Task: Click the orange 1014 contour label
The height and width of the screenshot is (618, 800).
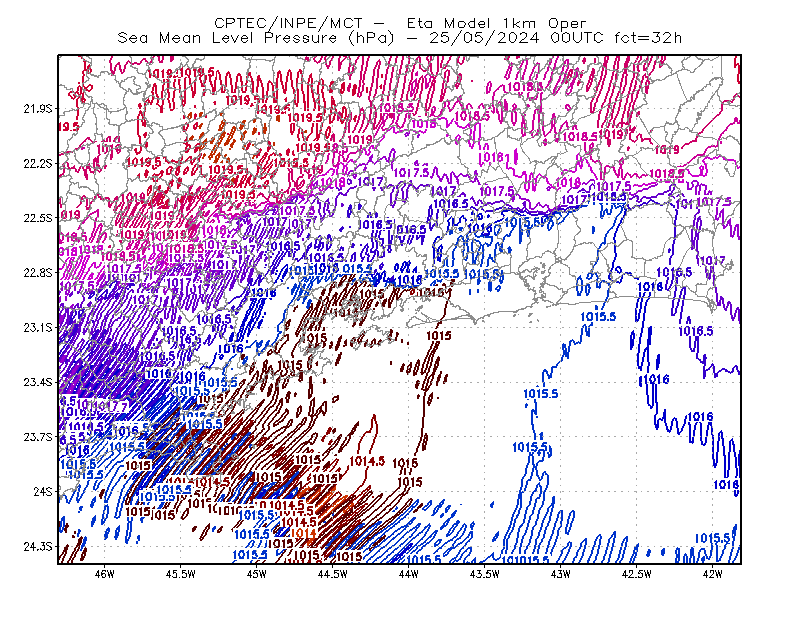Action: click(x=304, y=533)
